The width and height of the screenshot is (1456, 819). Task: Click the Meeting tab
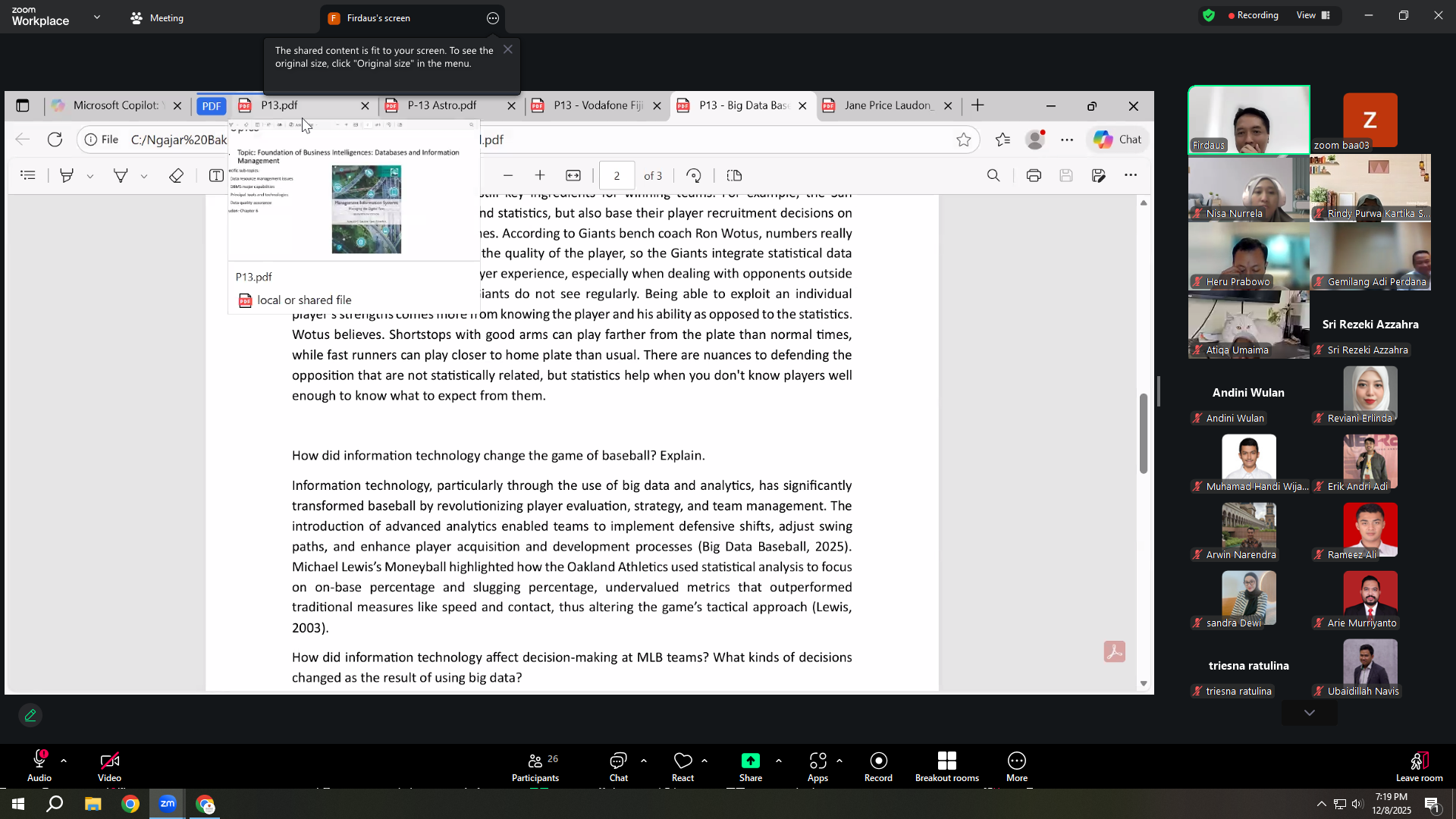(x=157, y=18)
